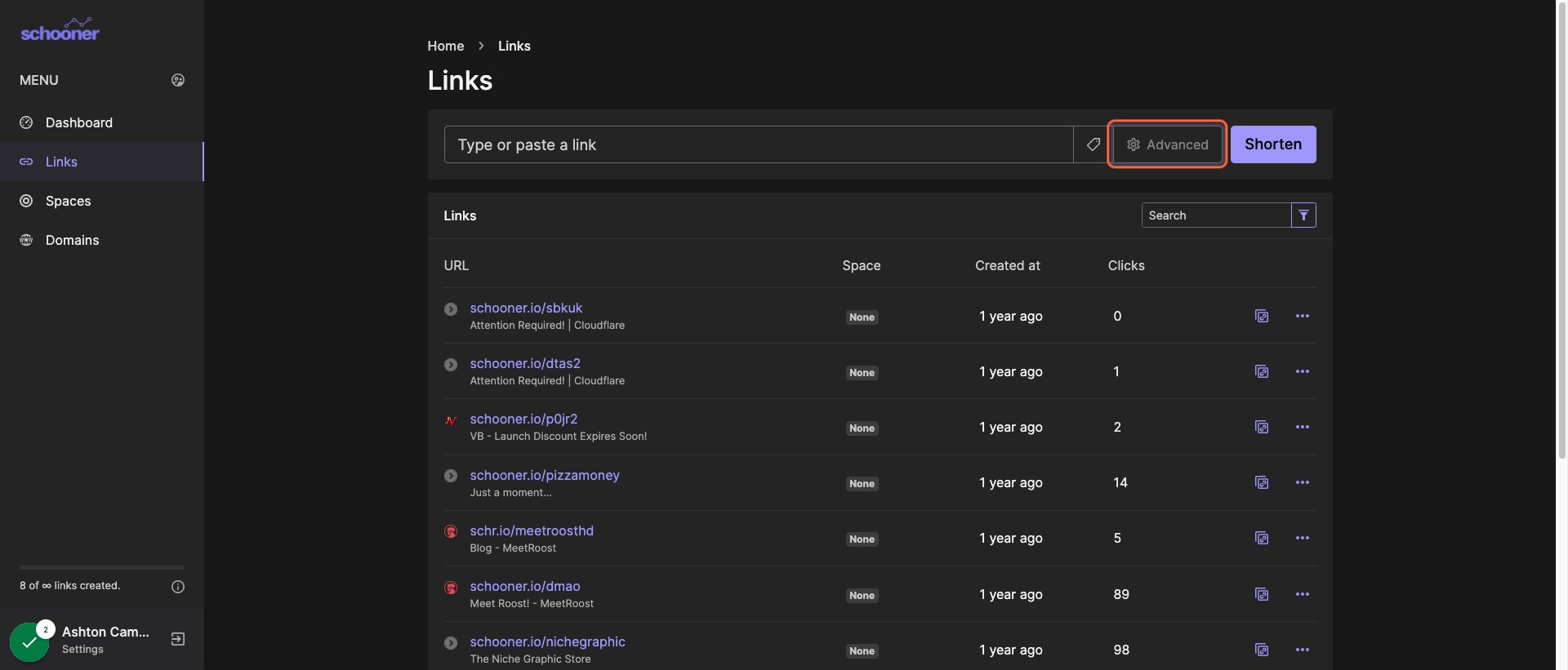Click the links created progress bar
The height and width of the screenshot is (670, 1568).
(102, 567)
